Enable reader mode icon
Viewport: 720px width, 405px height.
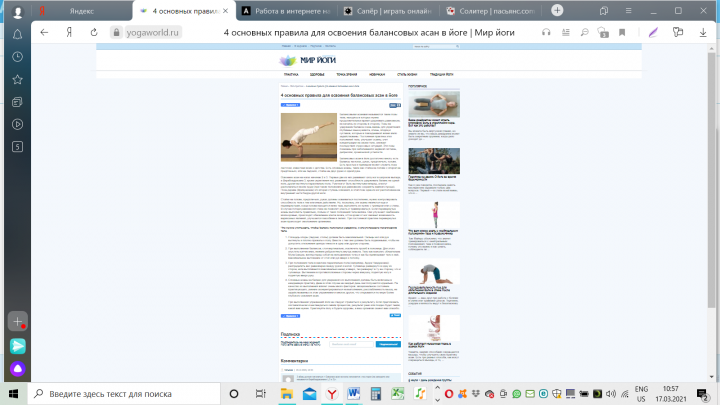pyautogui.click(x=566, y=33)
